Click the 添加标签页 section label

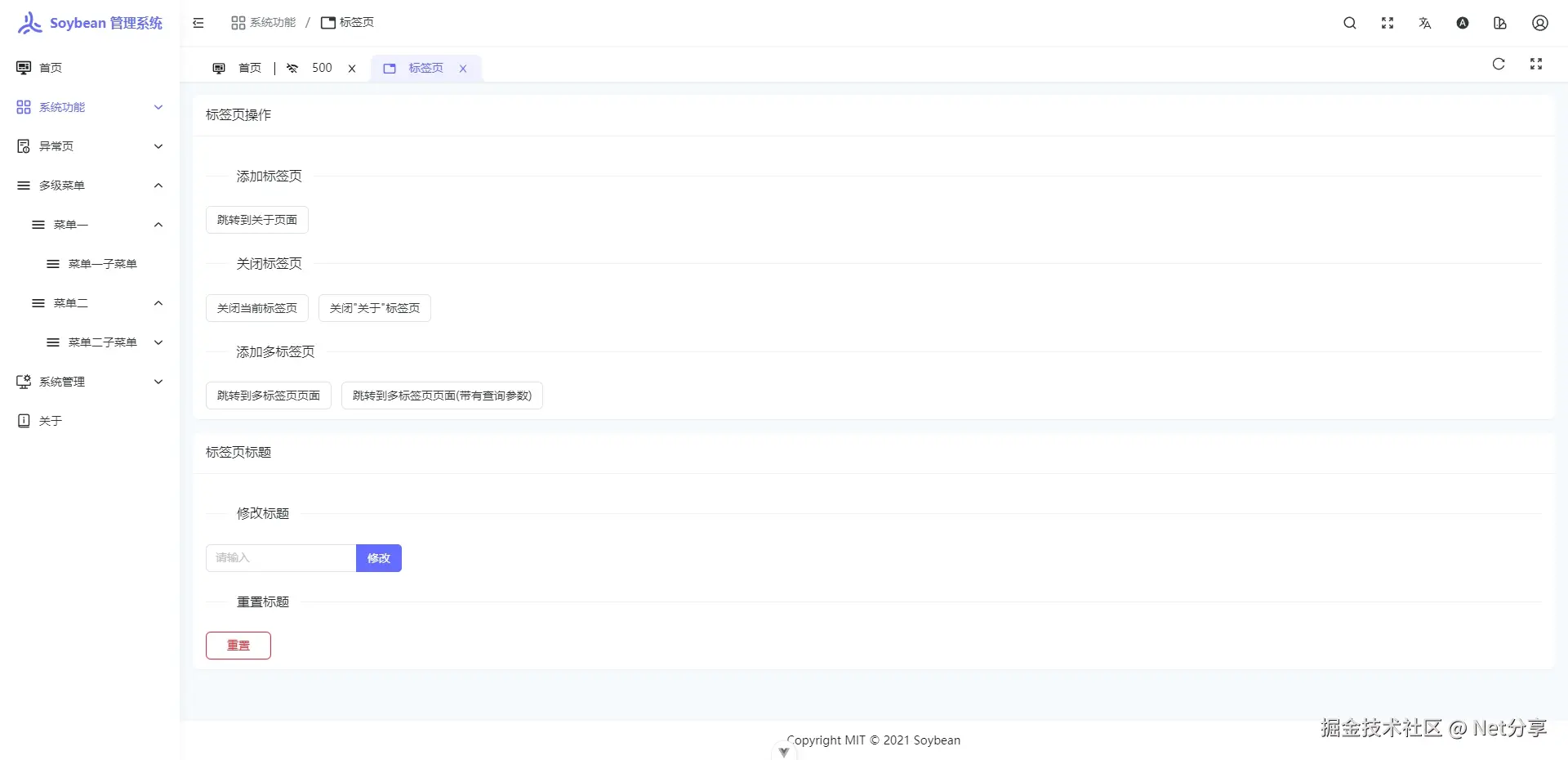coord(269,177)
